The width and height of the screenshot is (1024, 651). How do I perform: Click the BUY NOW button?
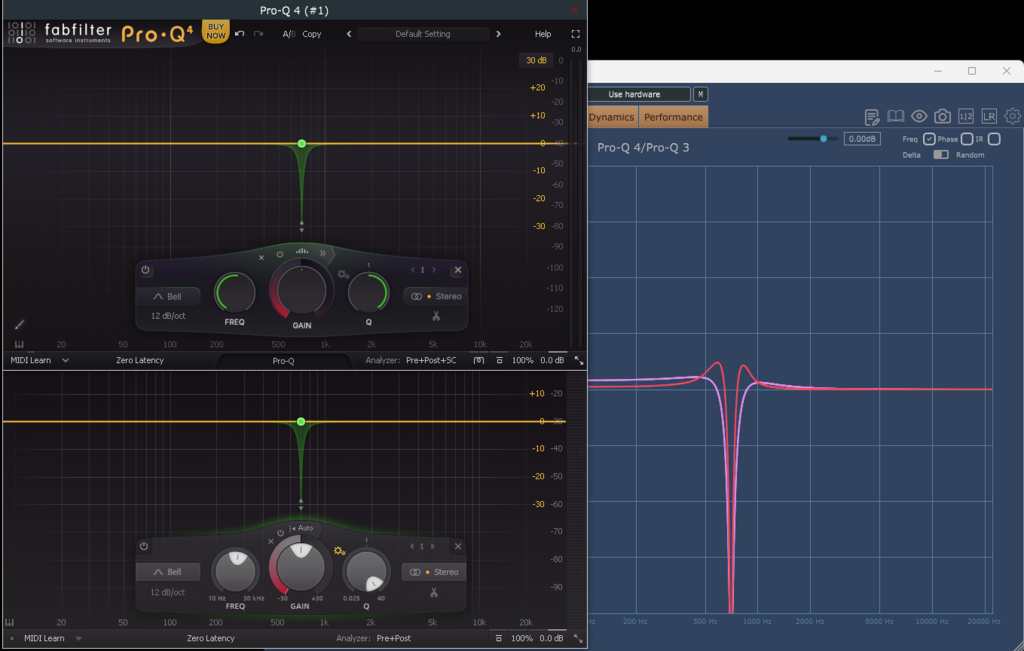[216, 31]
